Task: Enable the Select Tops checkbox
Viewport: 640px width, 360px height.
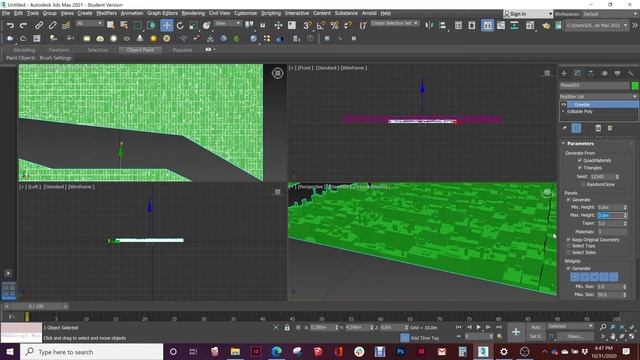Action: [568, 246]
